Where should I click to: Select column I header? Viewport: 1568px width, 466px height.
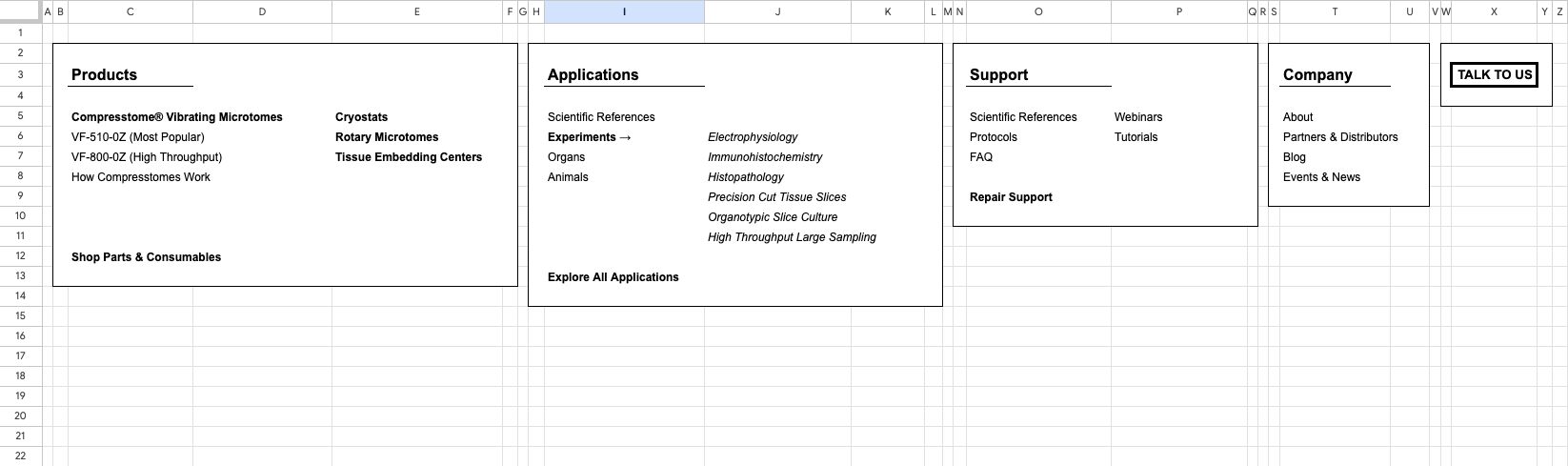pos(624,11)
